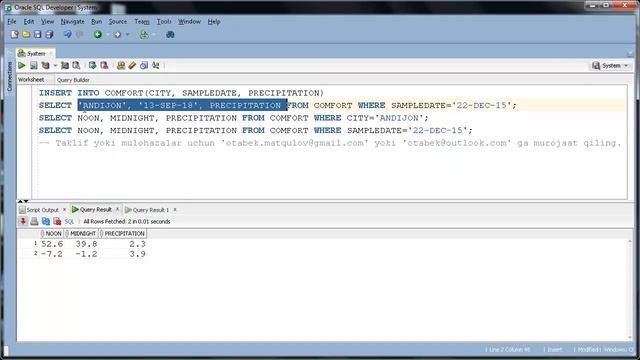Click the SQL link in result toolbar

[69, 222]
